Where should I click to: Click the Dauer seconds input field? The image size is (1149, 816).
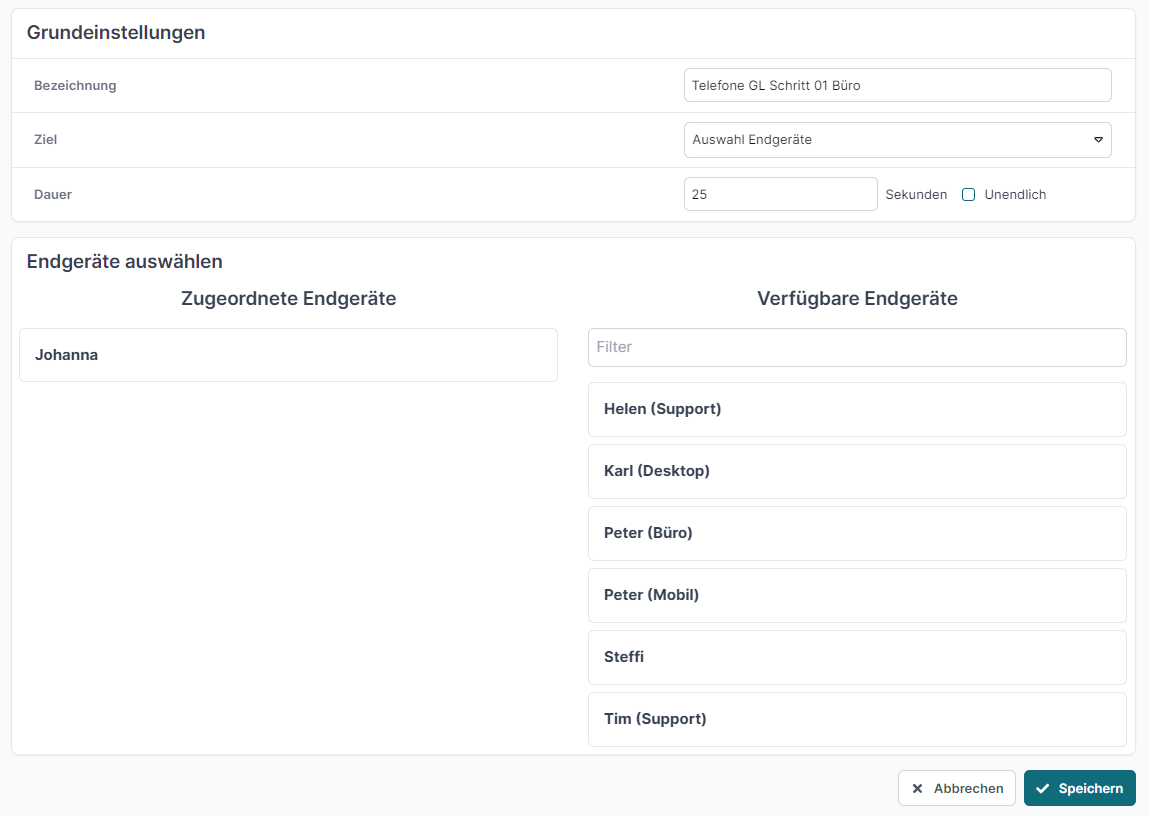(780, 194)
